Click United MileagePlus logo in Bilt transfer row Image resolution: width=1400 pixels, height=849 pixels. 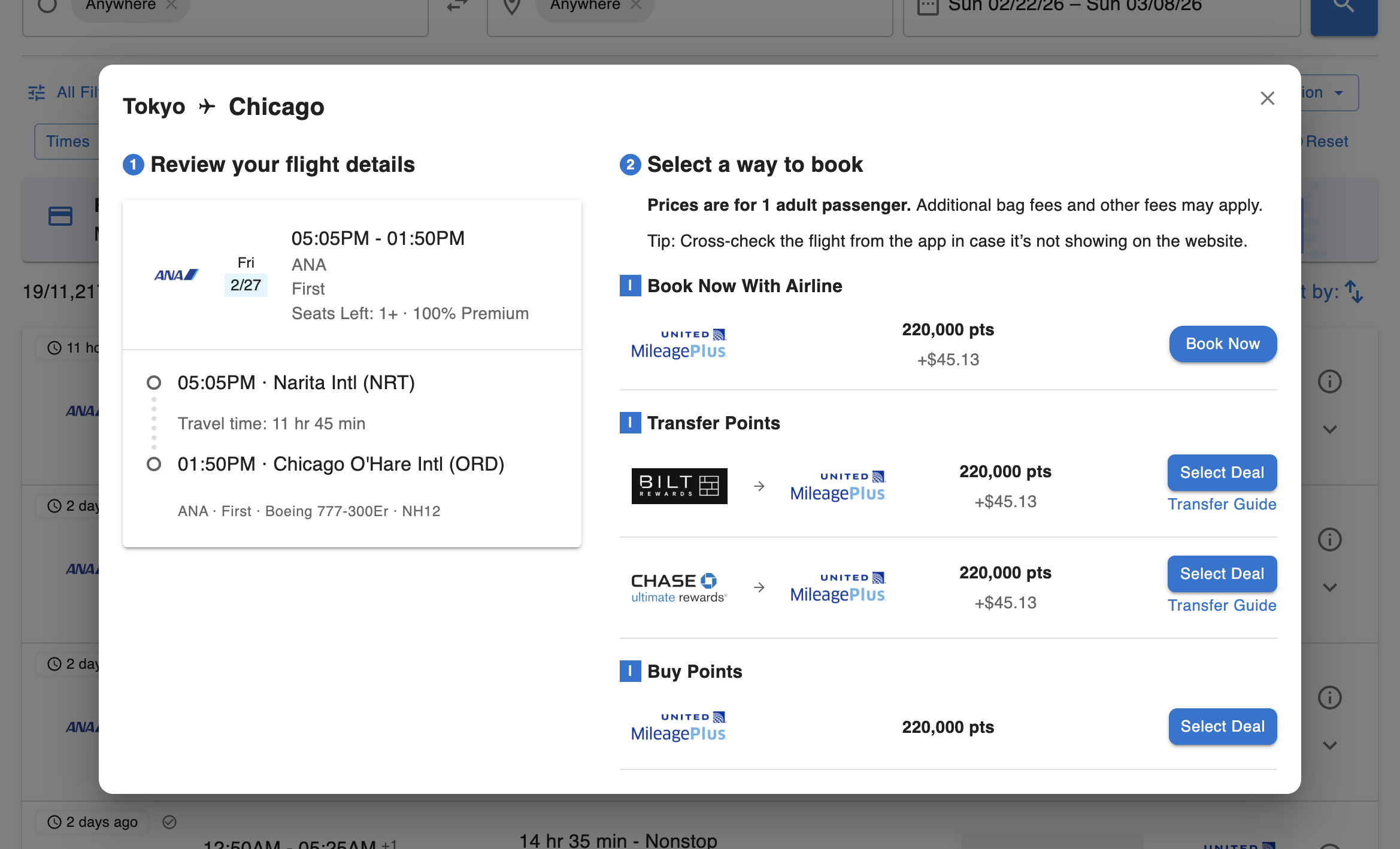point(838,486)
